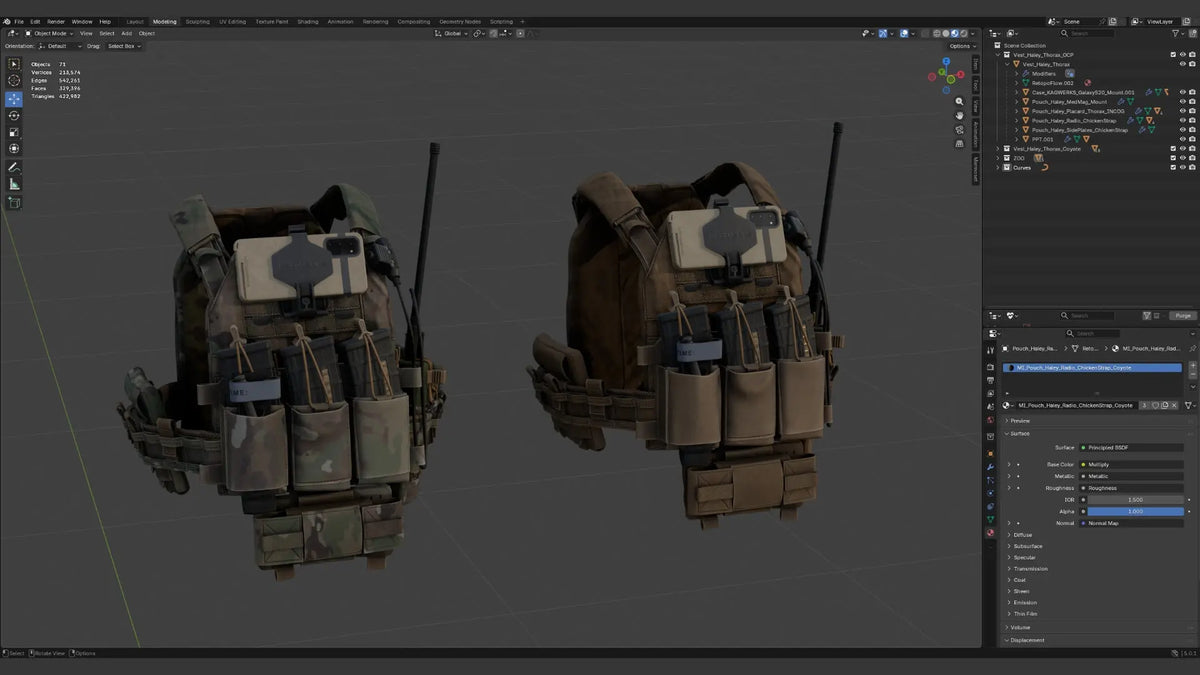The width and height of the screenshot is (1200, 675).
Task: Select the Measure tool
Action: [14, 184]
